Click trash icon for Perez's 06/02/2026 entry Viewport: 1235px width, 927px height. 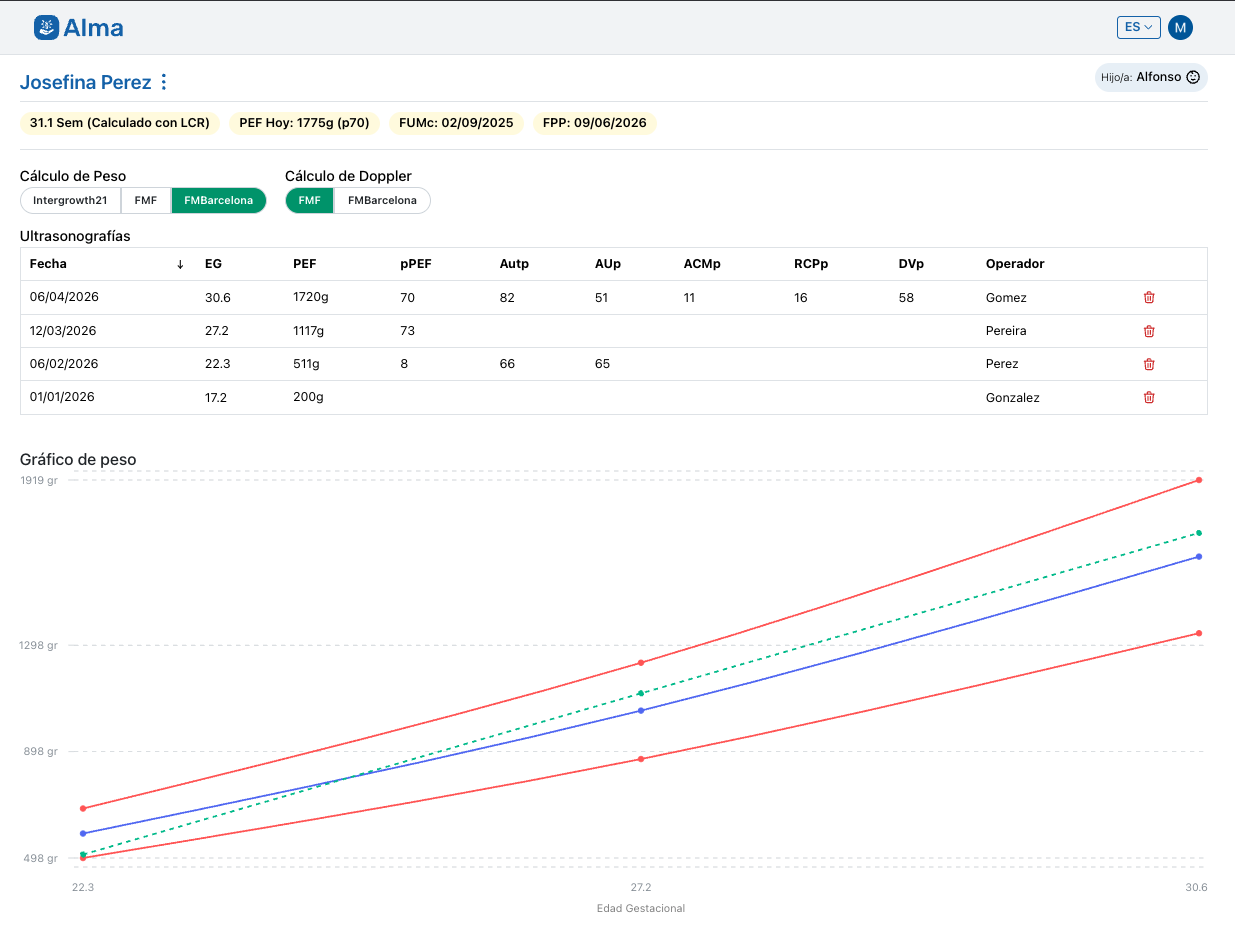[x=1149, y=364]
